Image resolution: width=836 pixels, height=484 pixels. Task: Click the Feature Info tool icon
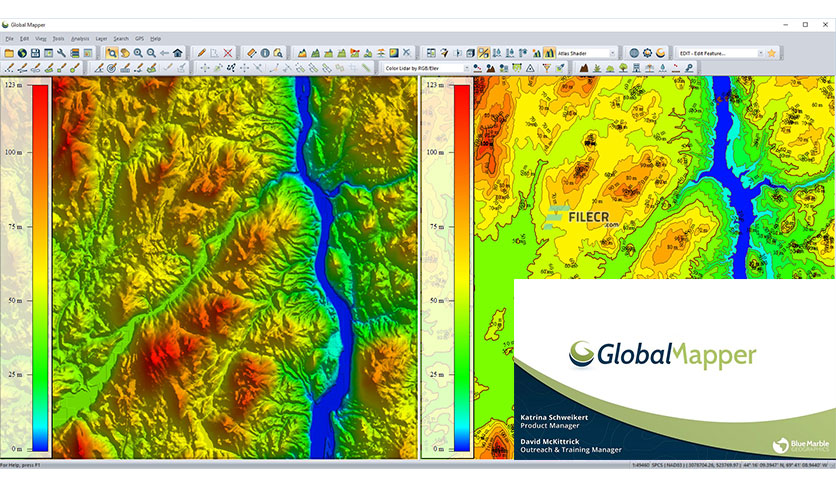click(x=266, y=52)
